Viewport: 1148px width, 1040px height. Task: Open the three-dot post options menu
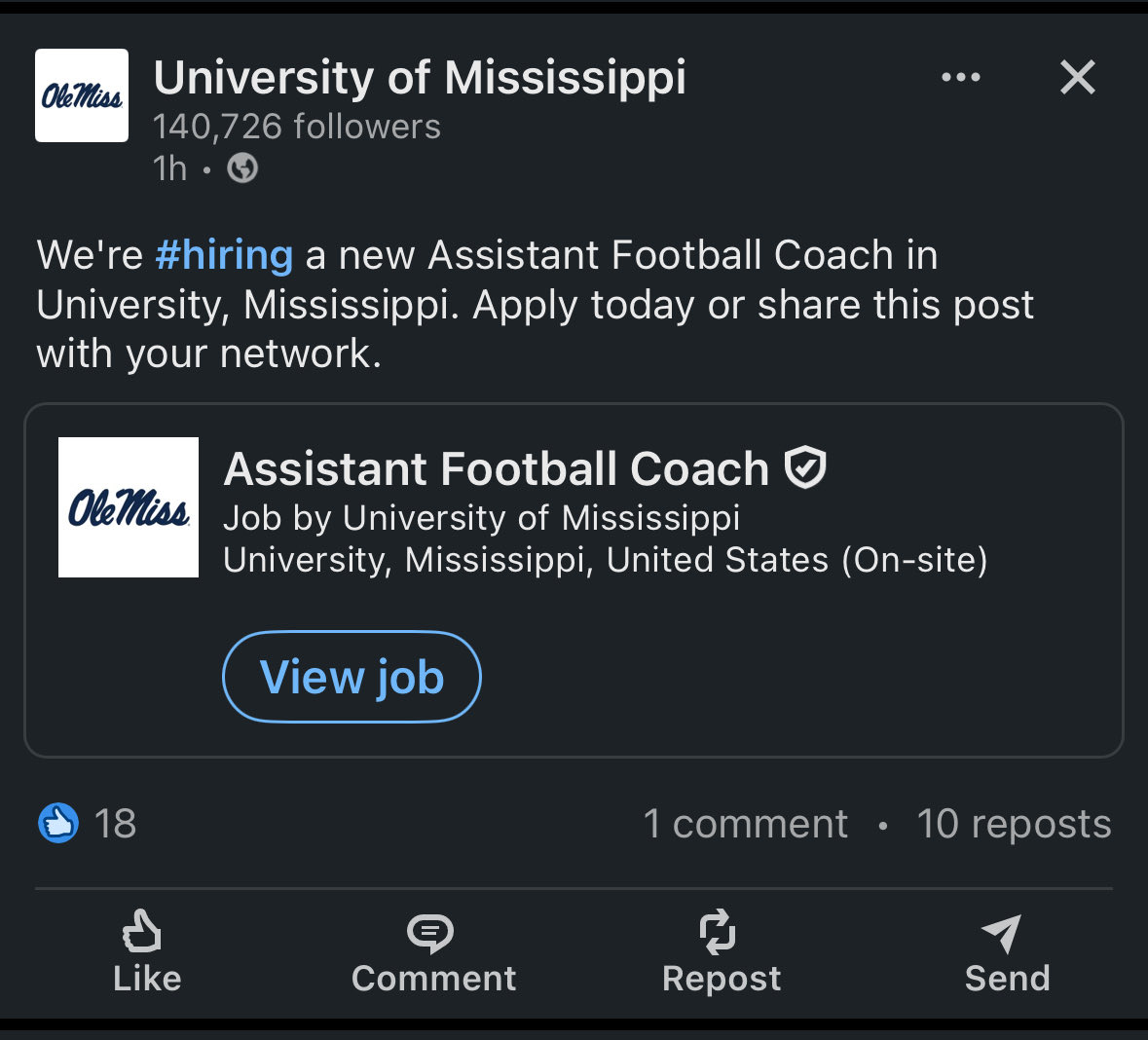tap(960, 78)
